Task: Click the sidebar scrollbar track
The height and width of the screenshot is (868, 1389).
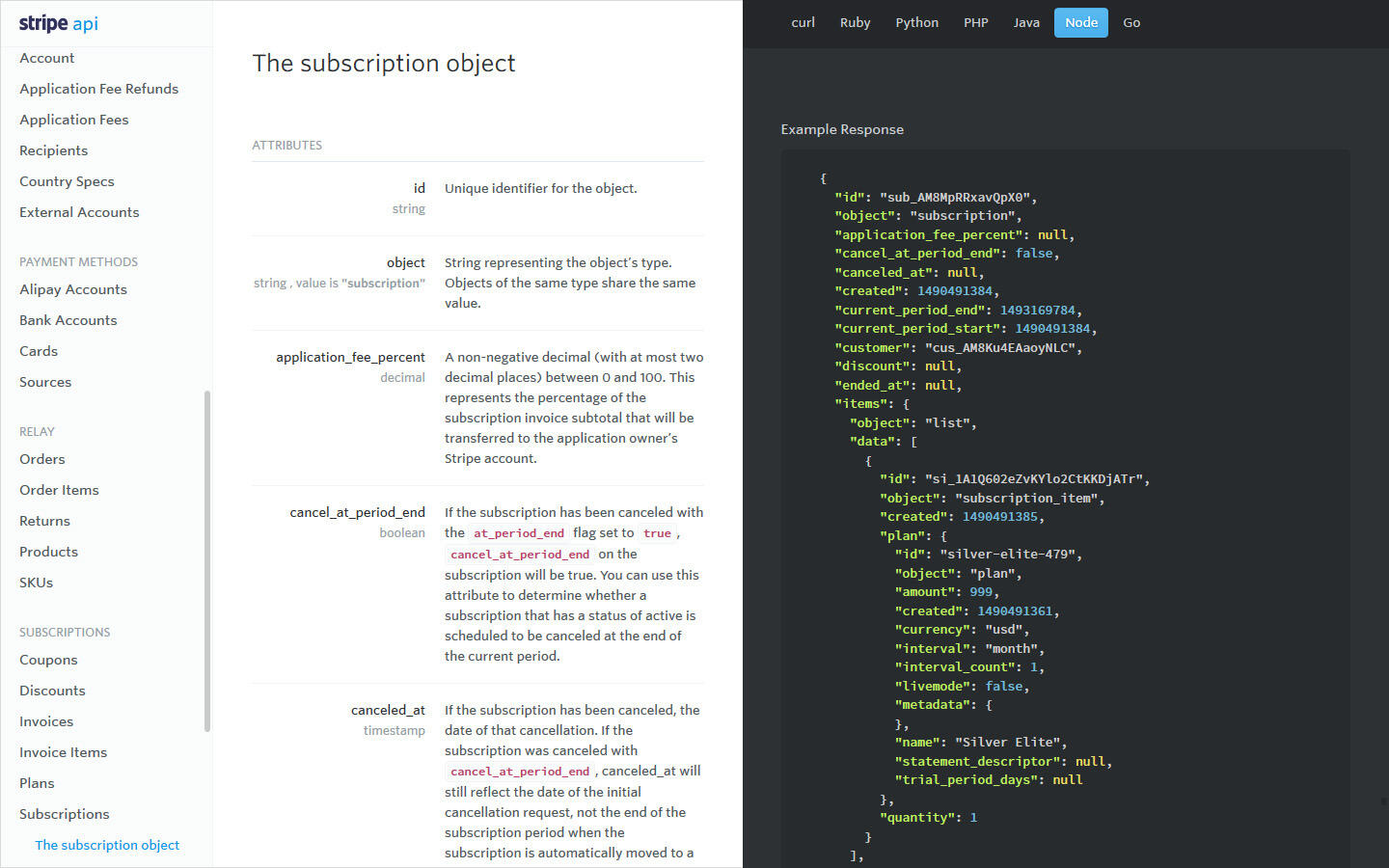Action: tap(206, 559)
